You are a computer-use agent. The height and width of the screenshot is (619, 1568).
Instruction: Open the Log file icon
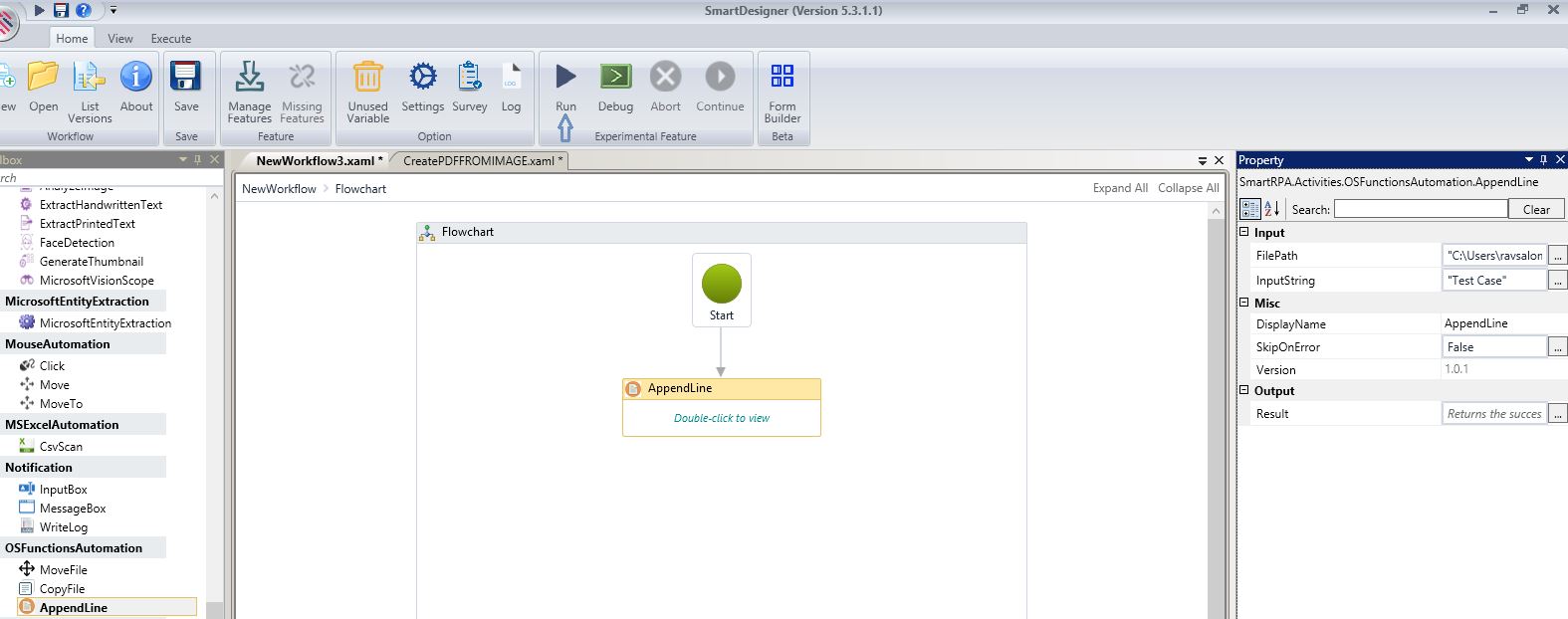[x=511, y=78]
